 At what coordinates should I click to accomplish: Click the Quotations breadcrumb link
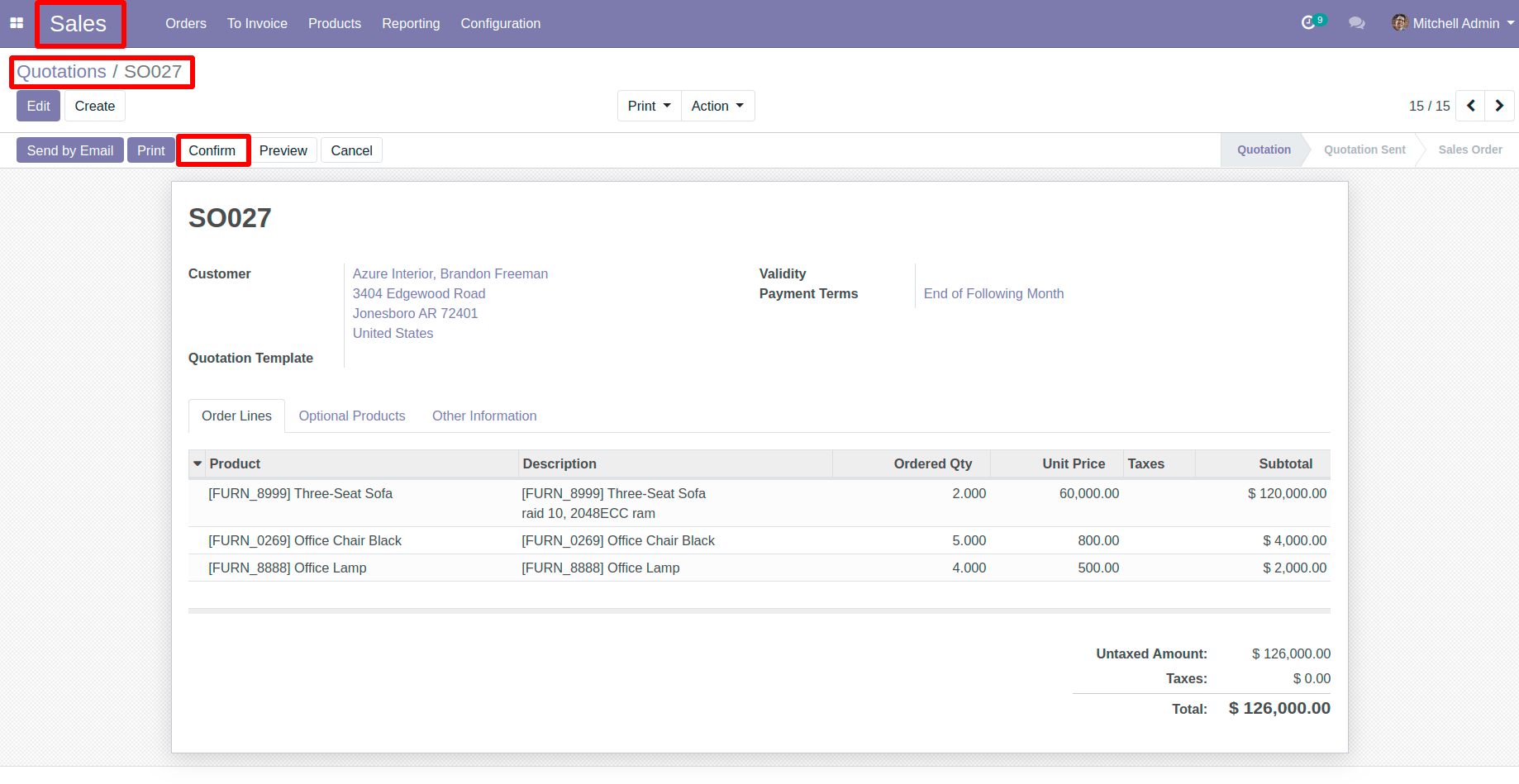click(x=62, y=72)
